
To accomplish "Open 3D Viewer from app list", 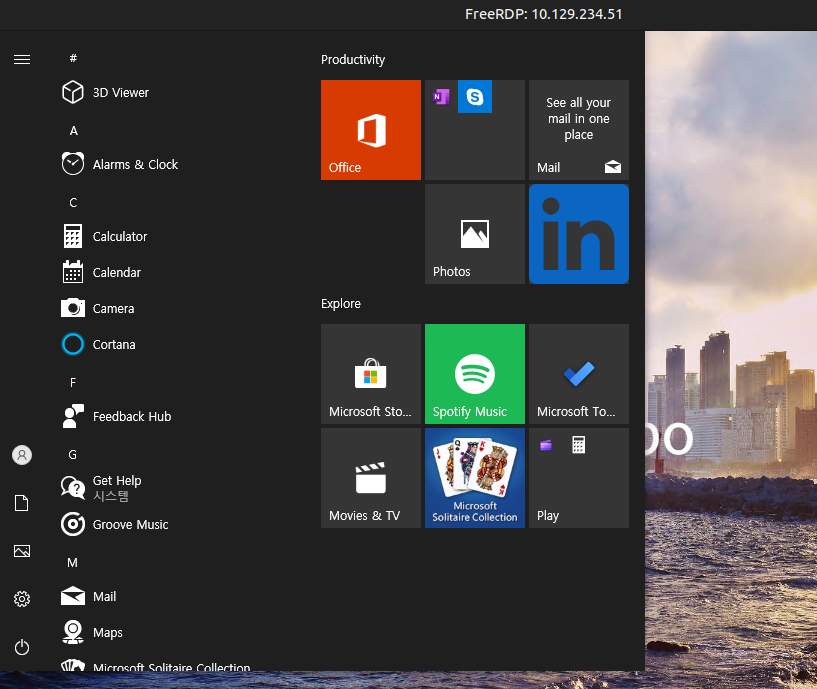I will click(x=120, y=92).
